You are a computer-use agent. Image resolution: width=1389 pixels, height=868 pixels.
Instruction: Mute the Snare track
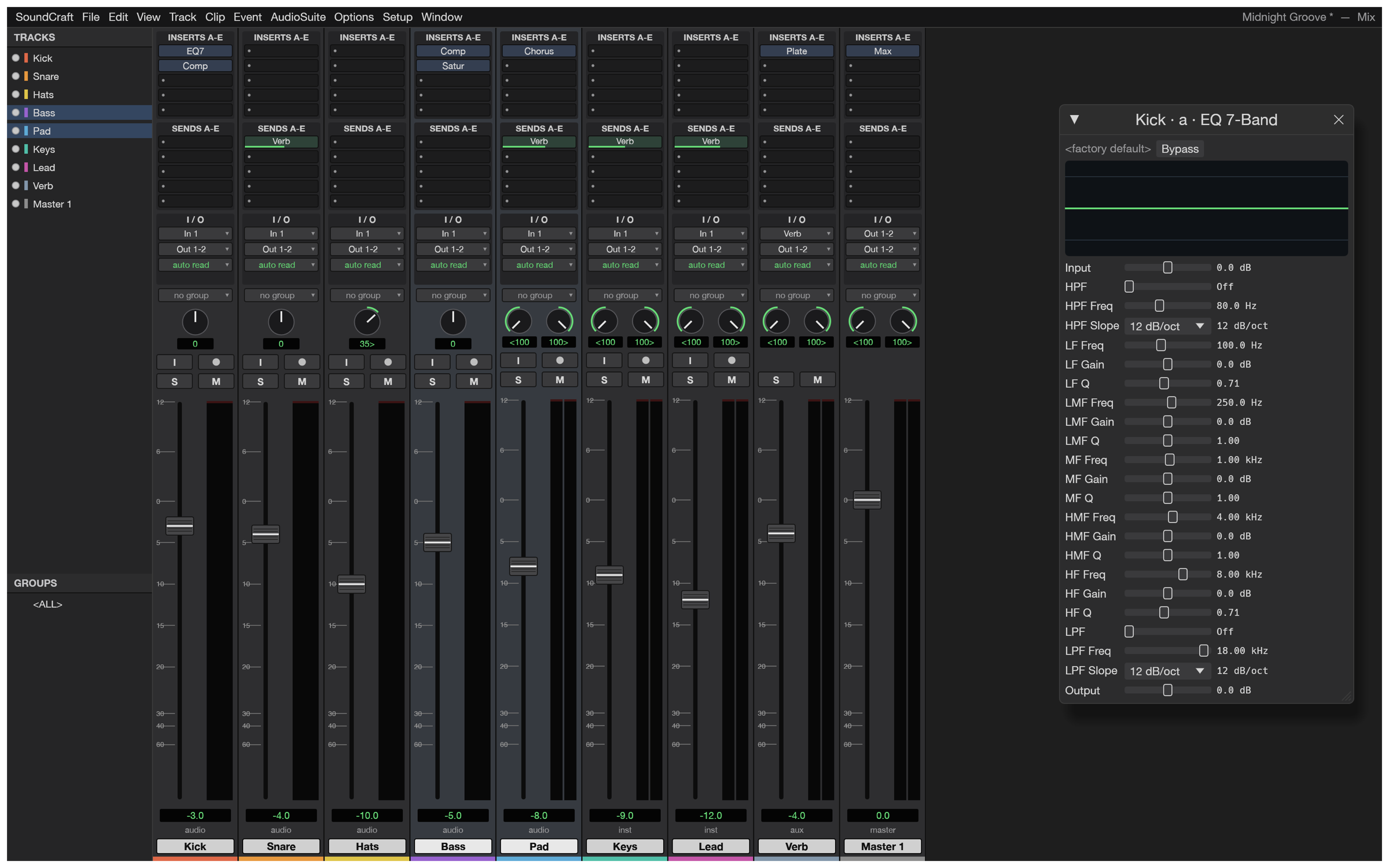(302, 382)
